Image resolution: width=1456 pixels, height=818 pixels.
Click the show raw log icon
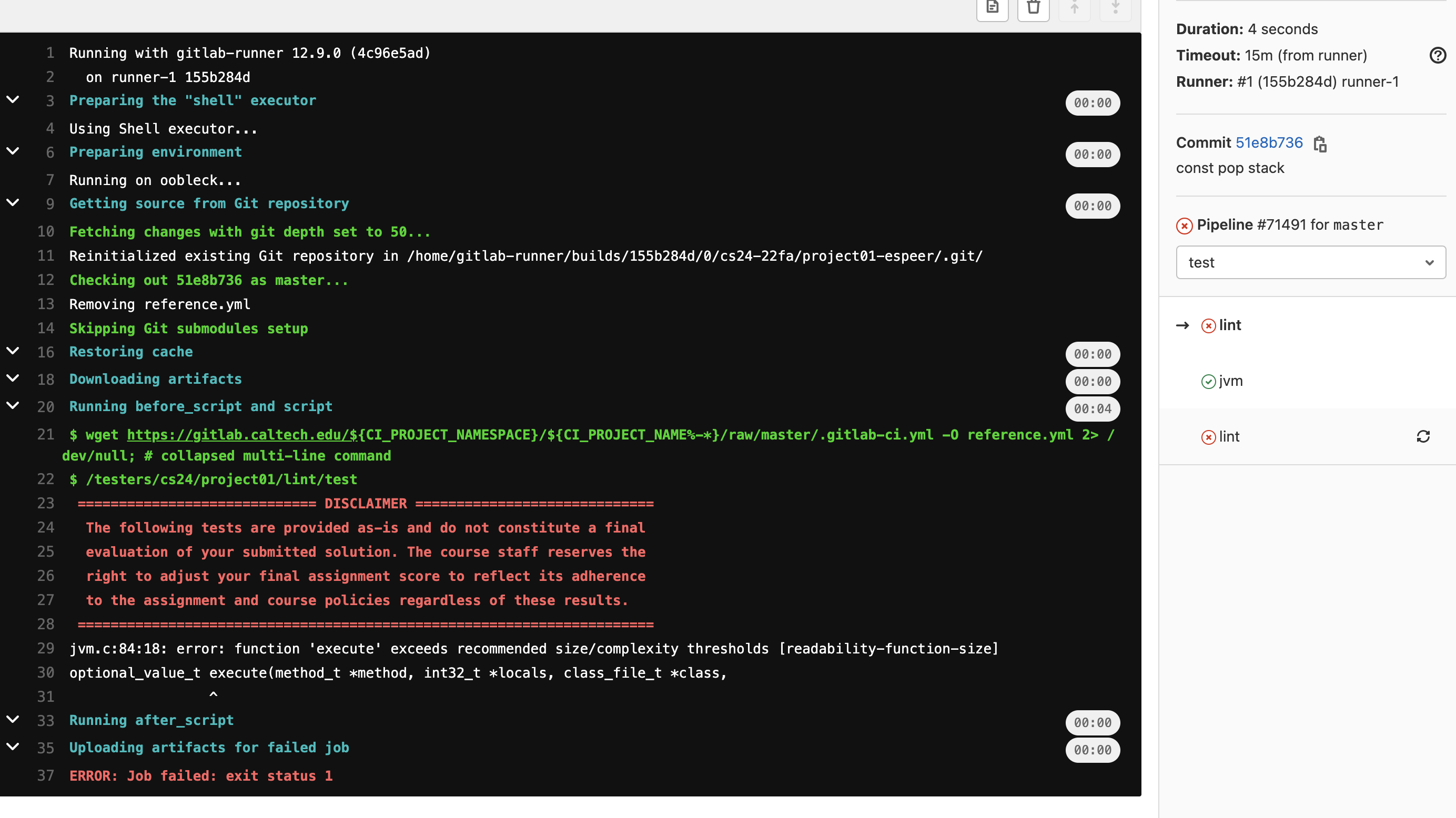tap(992, 8)
